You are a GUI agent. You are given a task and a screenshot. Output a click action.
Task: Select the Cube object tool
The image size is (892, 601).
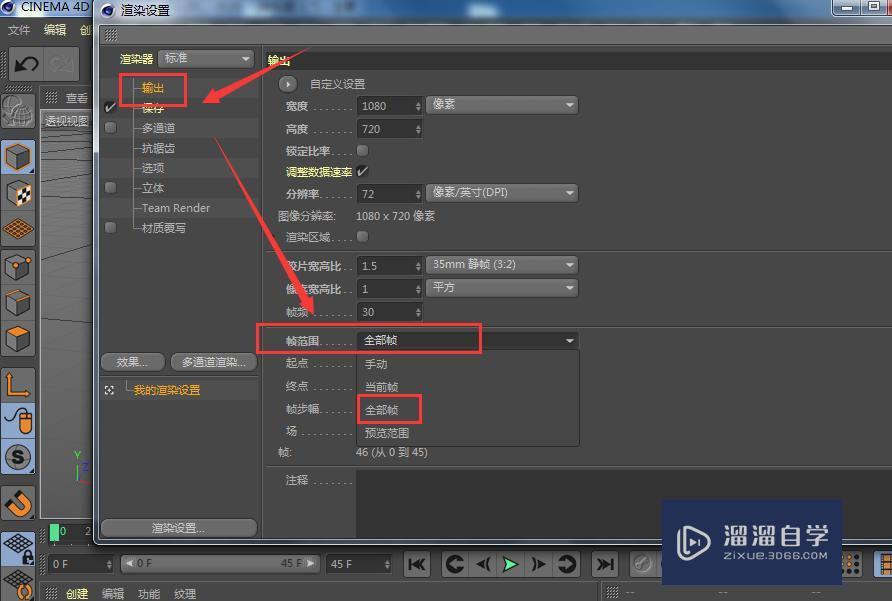pyautogui.click(x=17, y=156)
